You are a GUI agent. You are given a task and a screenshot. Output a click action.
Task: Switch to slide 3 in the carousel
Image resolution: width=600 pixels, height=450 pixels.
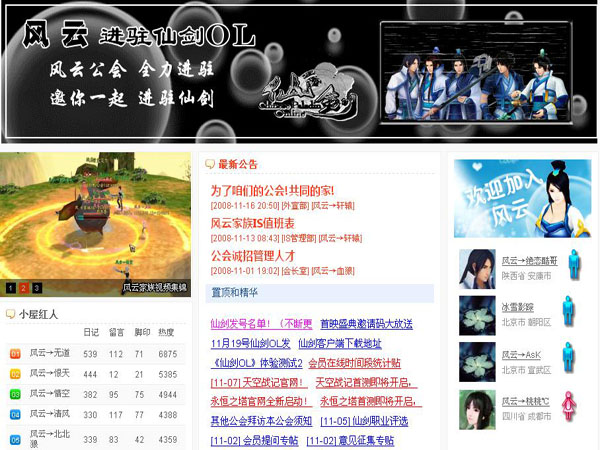pyautogui.click(x=37, y=288)
